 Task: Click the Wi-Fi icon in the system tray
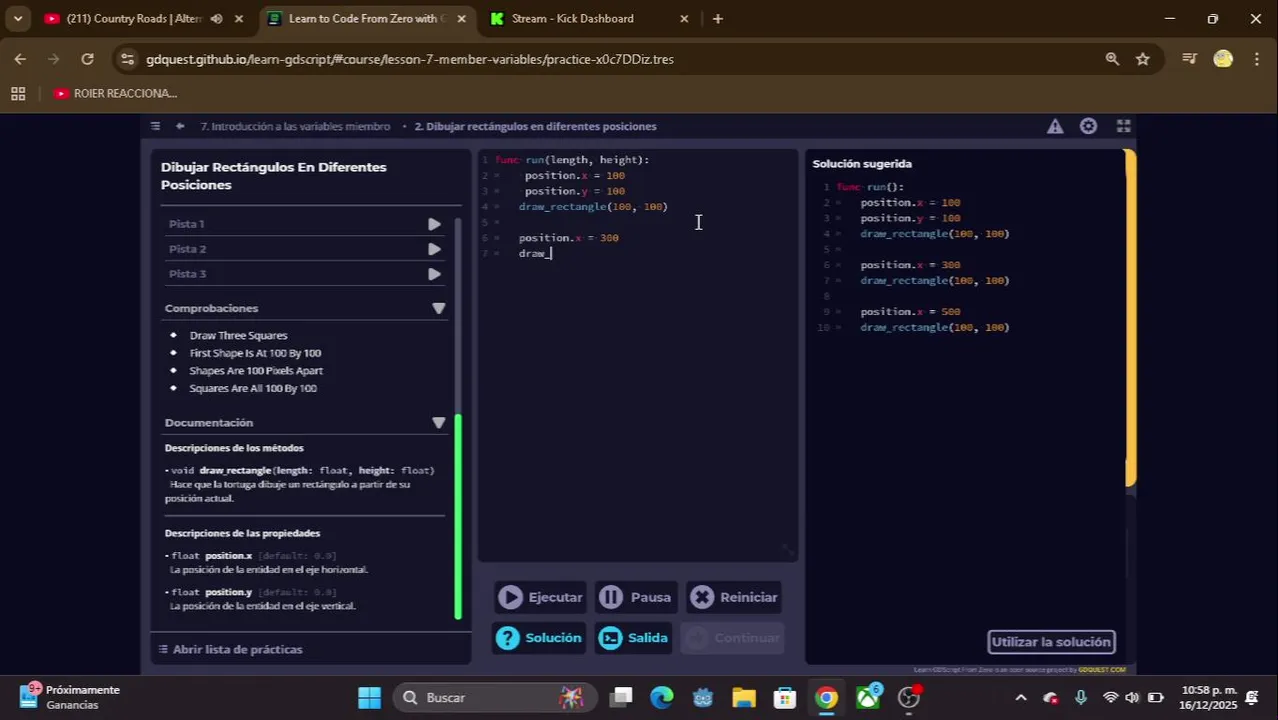(1110, 697)
